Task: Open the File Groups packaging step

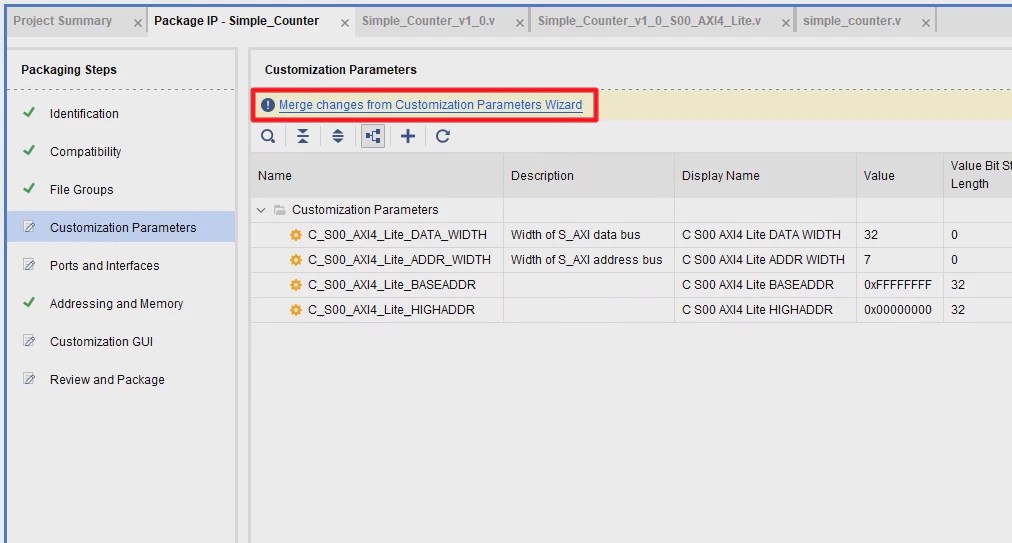Action: [81, 190]
